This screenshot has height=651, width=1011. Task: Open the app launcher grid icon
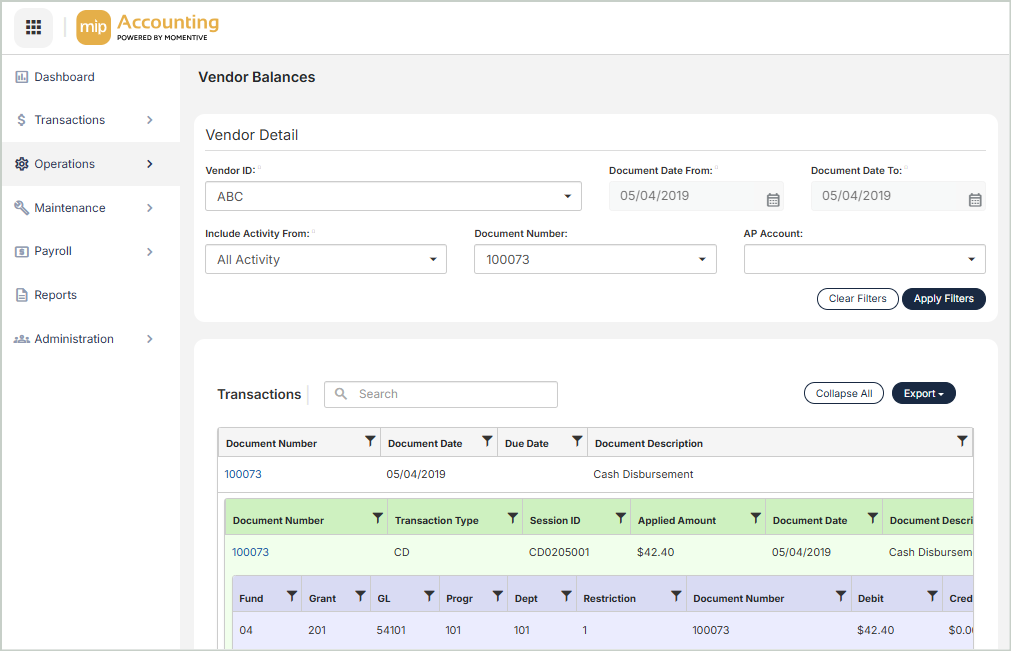point(33,27)
